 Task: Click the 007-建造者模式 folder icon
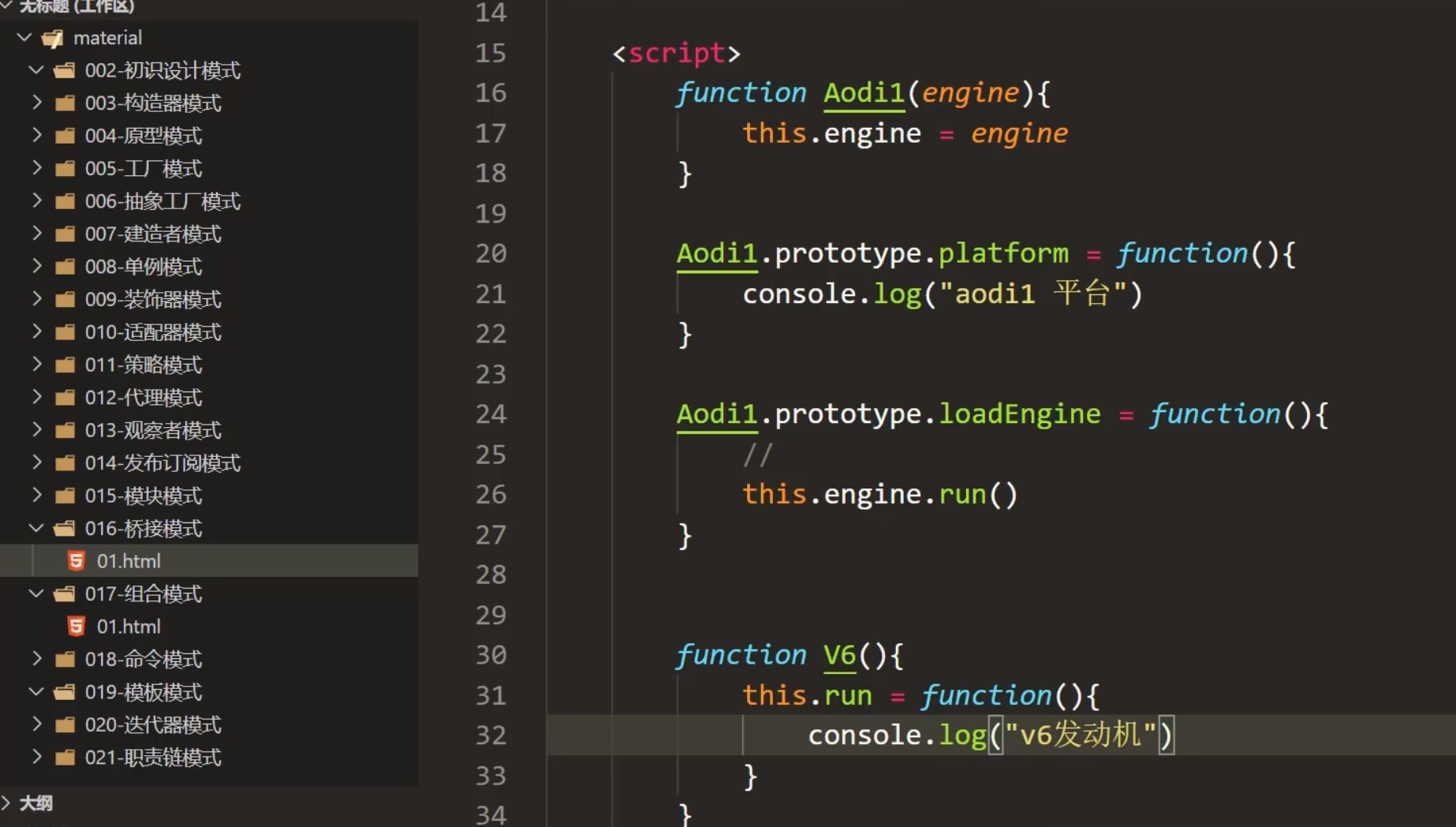point(65,234)
